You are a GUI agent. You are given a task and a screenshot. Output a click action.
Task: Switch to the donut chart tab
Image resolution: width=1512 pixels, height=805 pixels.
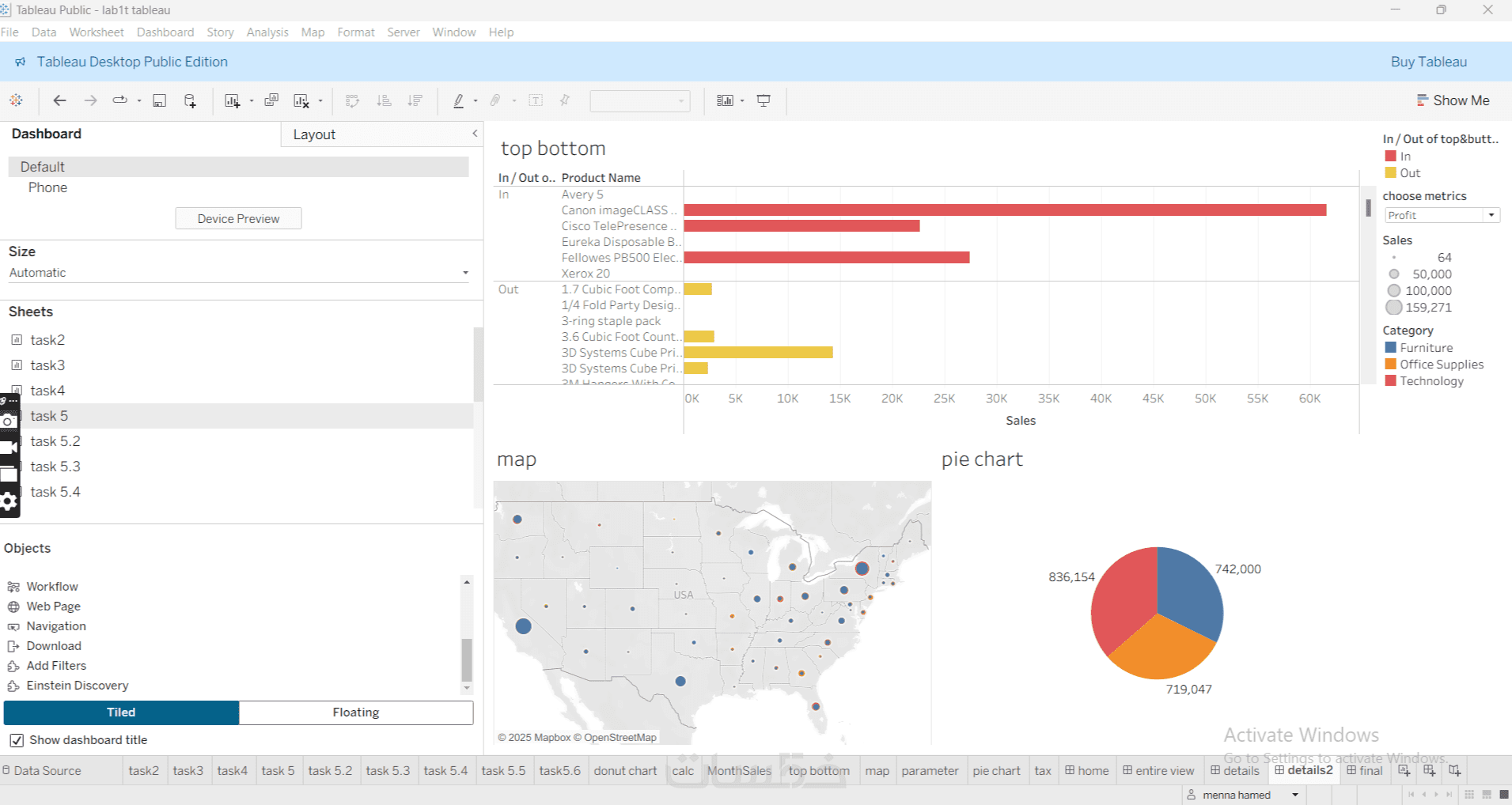625,771
